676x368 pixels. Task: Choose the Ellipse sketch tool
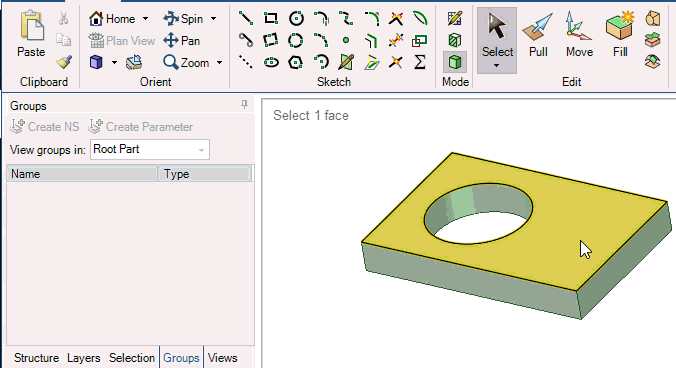pyautogui.click(x=271, y=62)
